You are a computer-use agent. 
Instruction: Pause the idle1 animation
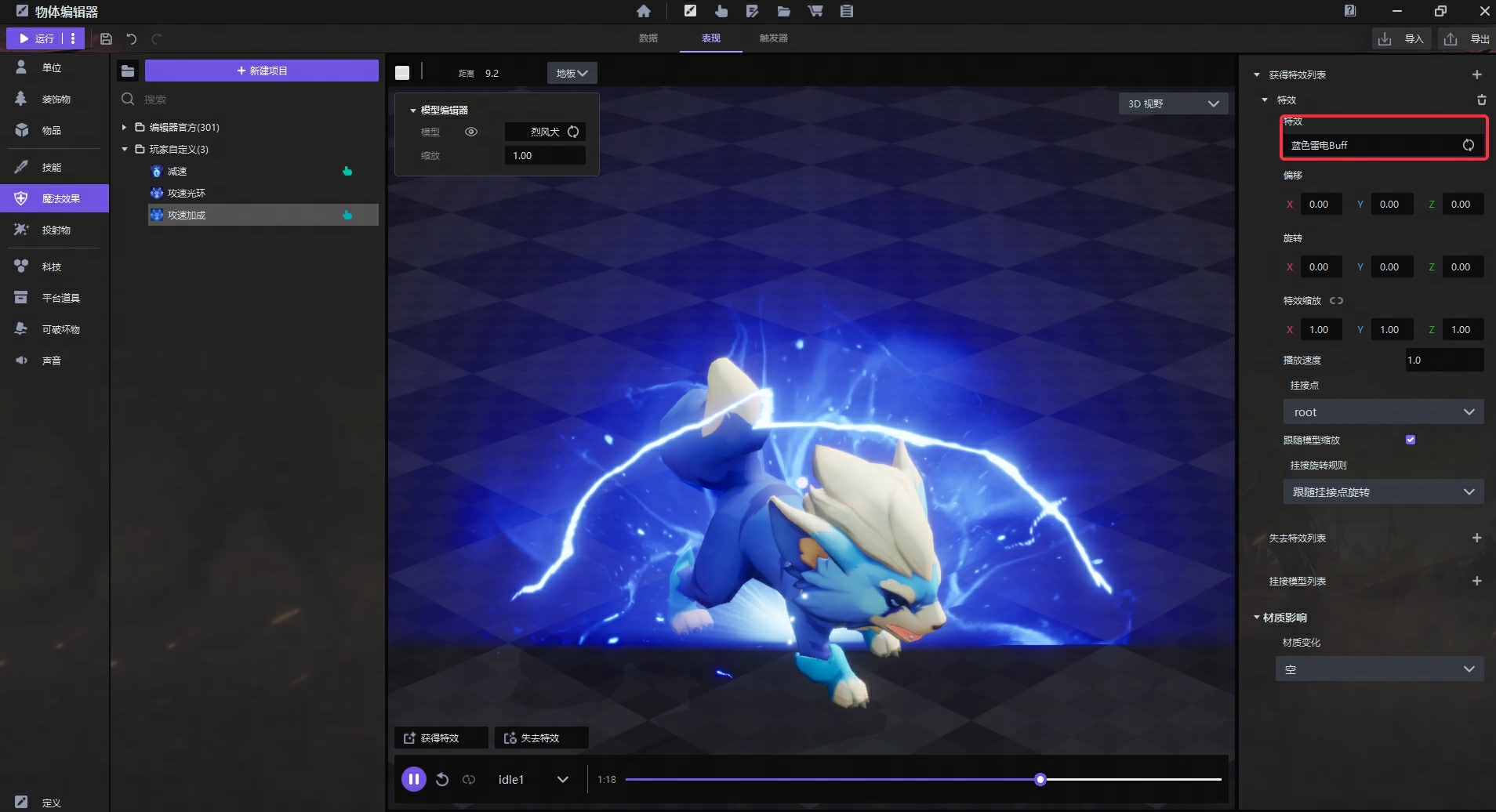(x=414, y=779)
